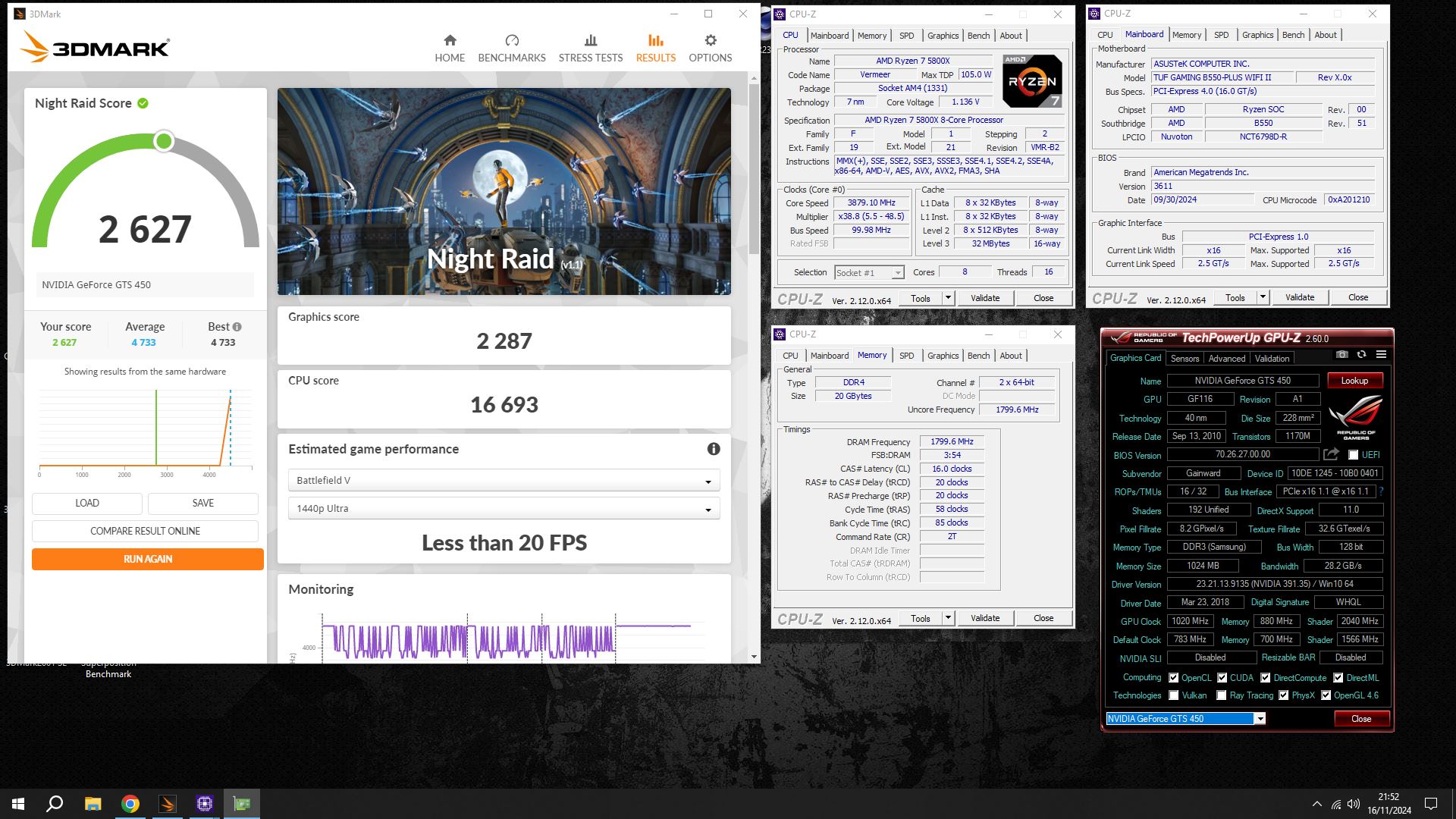1456x819 pixels.
Task: Expand Tools arrow in CPU-Z CPU window
Action: (x=948, y=298)
